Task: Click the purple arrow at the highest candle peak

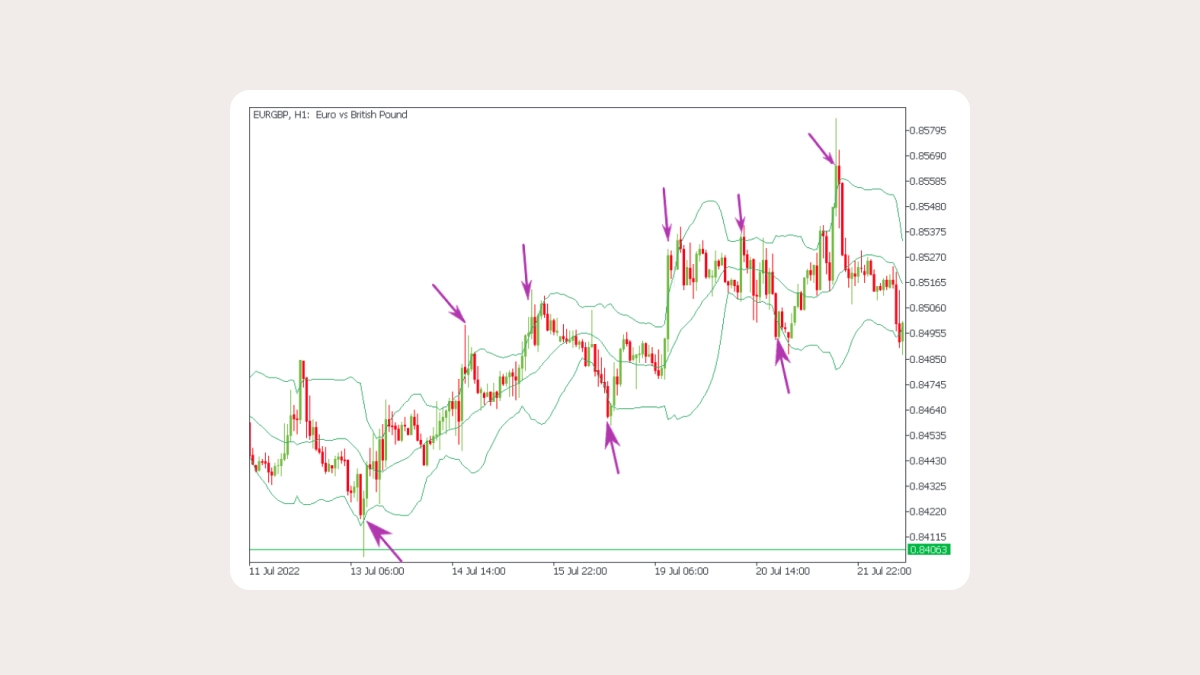Action: [822, 149]
